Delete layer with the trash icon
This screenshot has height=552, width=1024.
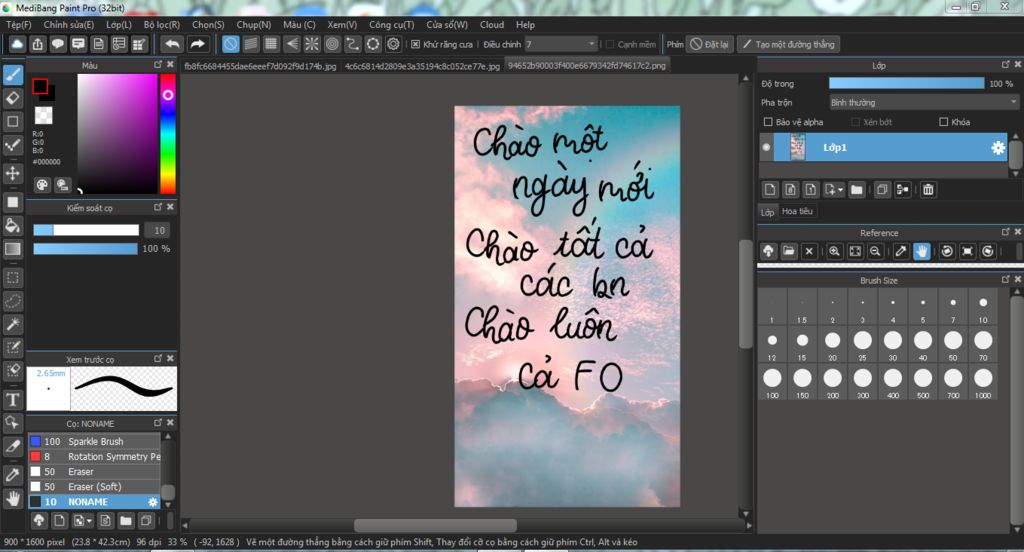[928, 189]
